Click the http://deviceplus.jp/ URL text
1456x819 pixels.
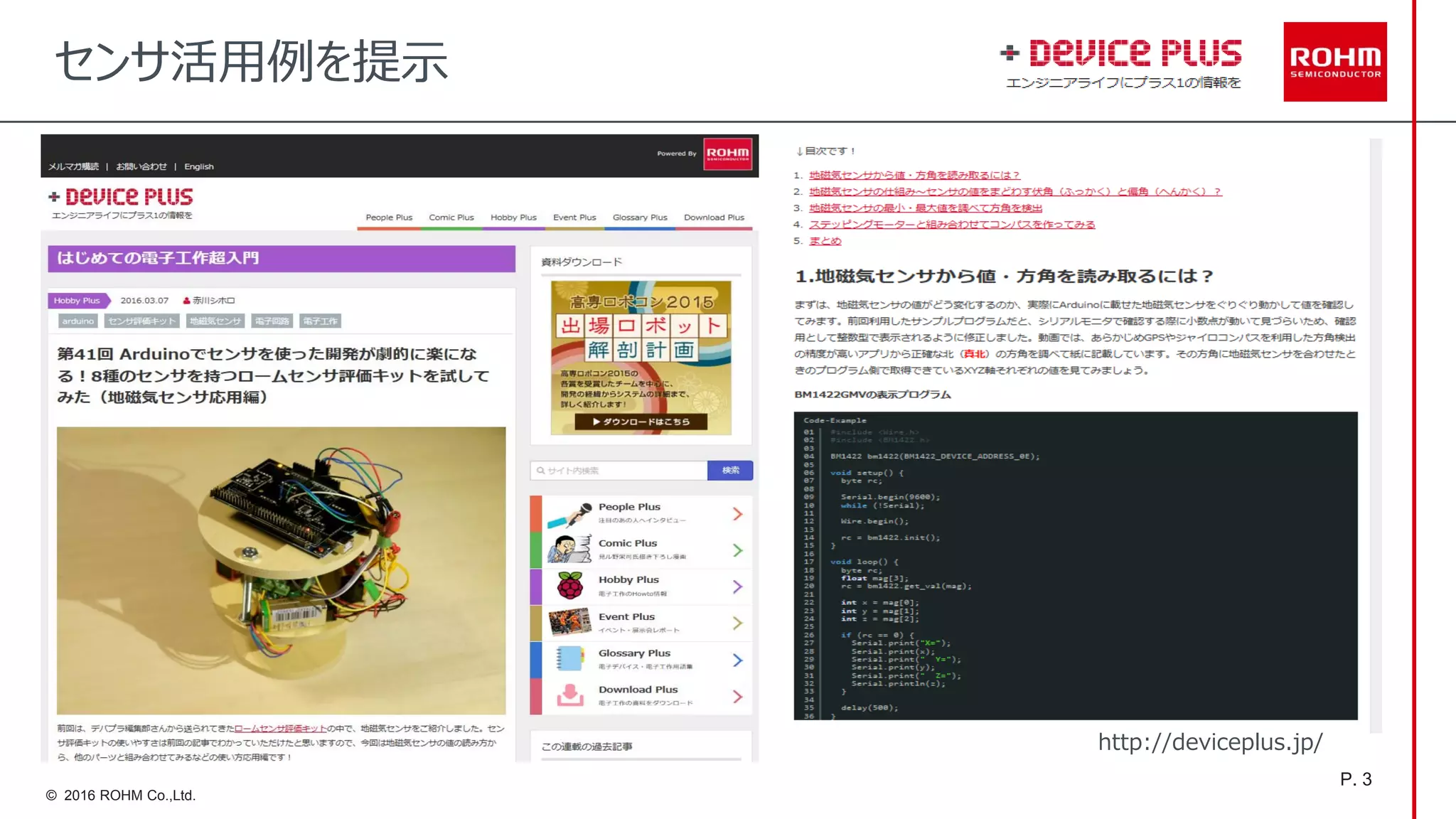(x=1210, y=742)
